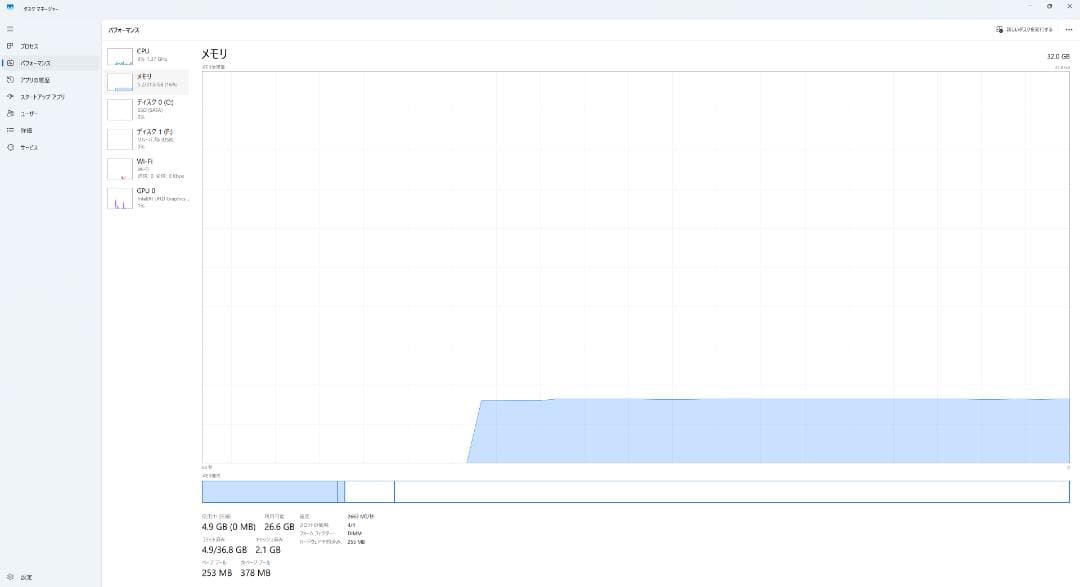Select the GPU 0 resource item
Viewport: 1080px width, 587px height.
click(x=147, y=197)
